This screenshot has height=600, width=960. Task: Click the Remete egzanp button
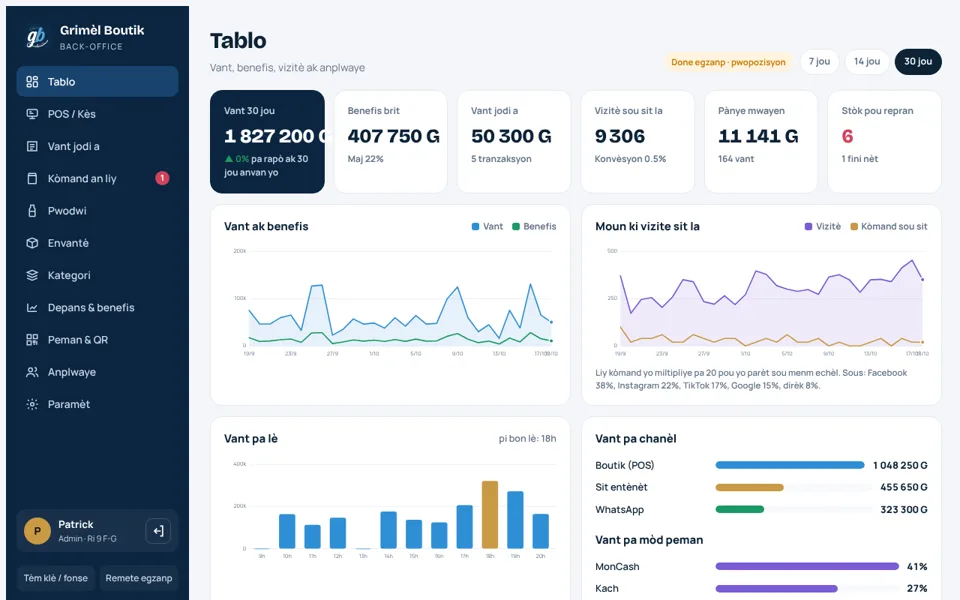pyautogui.click(x=138, y=578)
